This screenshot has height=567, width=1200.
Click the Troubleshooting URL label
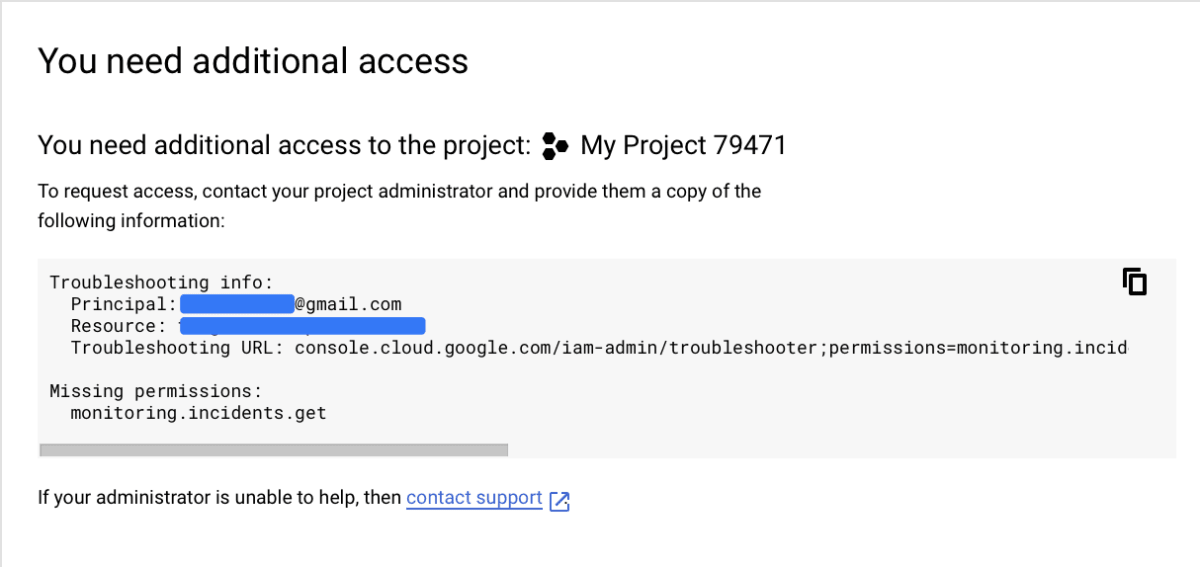(x=178, y=348)
